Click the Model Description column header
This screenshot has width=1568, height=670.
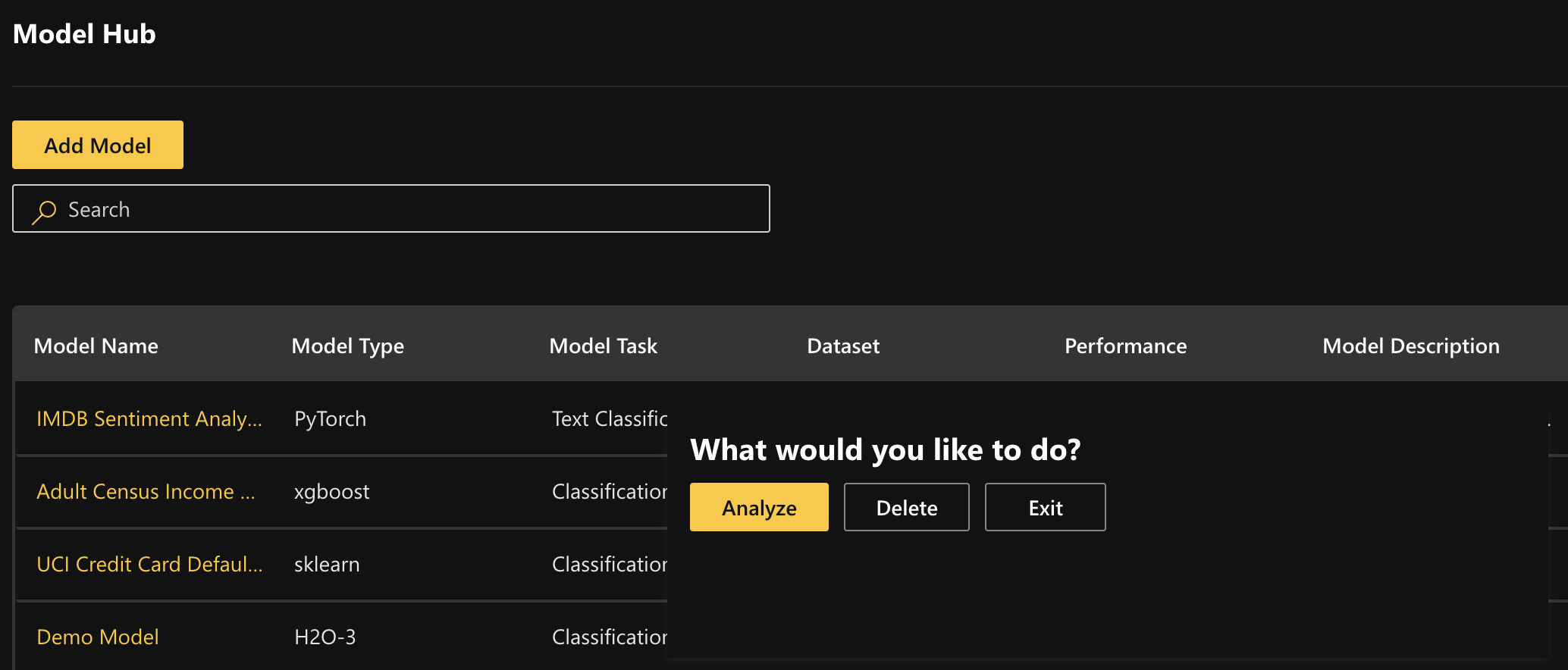1411,346
